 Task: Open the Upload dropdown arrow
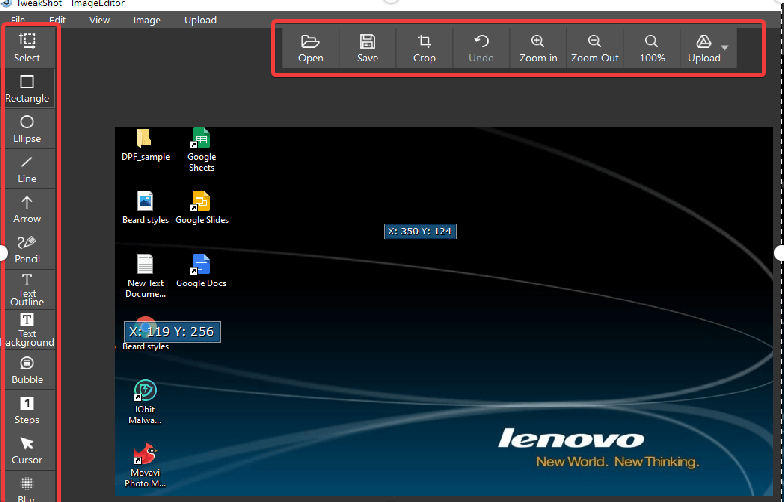point(724,48)
